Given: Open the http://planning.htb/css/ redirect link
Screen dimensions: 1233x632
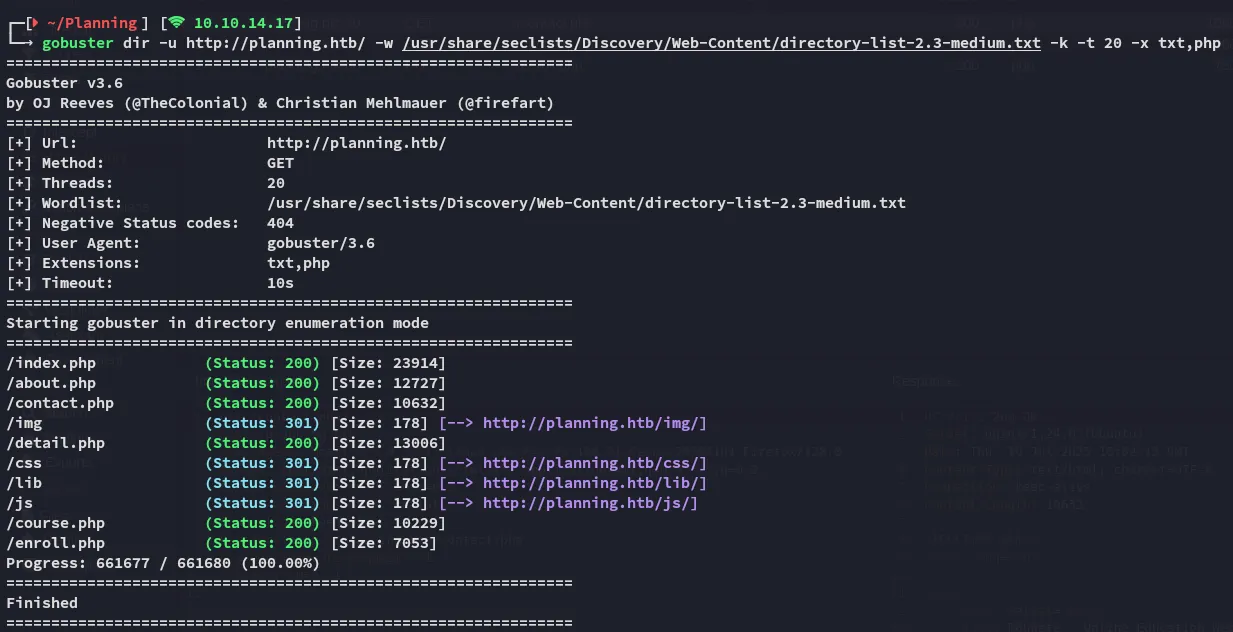Looking at the screenshot, I should pyautogui.click(x=595, y=463).
